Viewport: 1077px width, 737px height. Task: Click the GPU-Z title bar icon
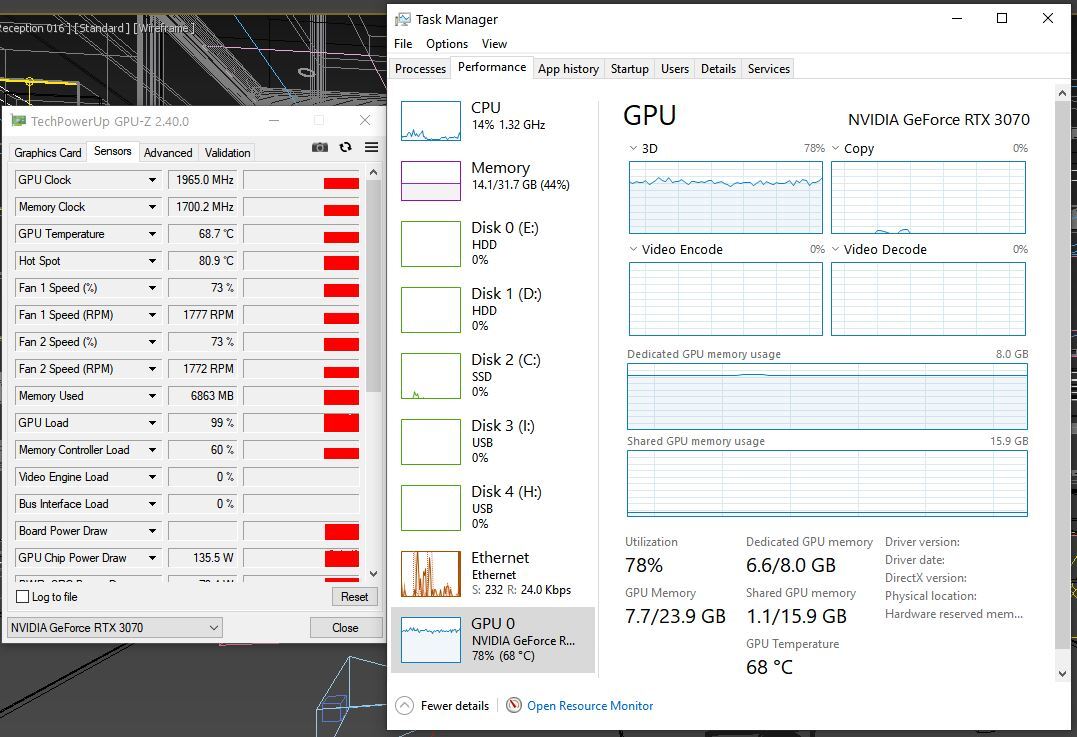19,122
